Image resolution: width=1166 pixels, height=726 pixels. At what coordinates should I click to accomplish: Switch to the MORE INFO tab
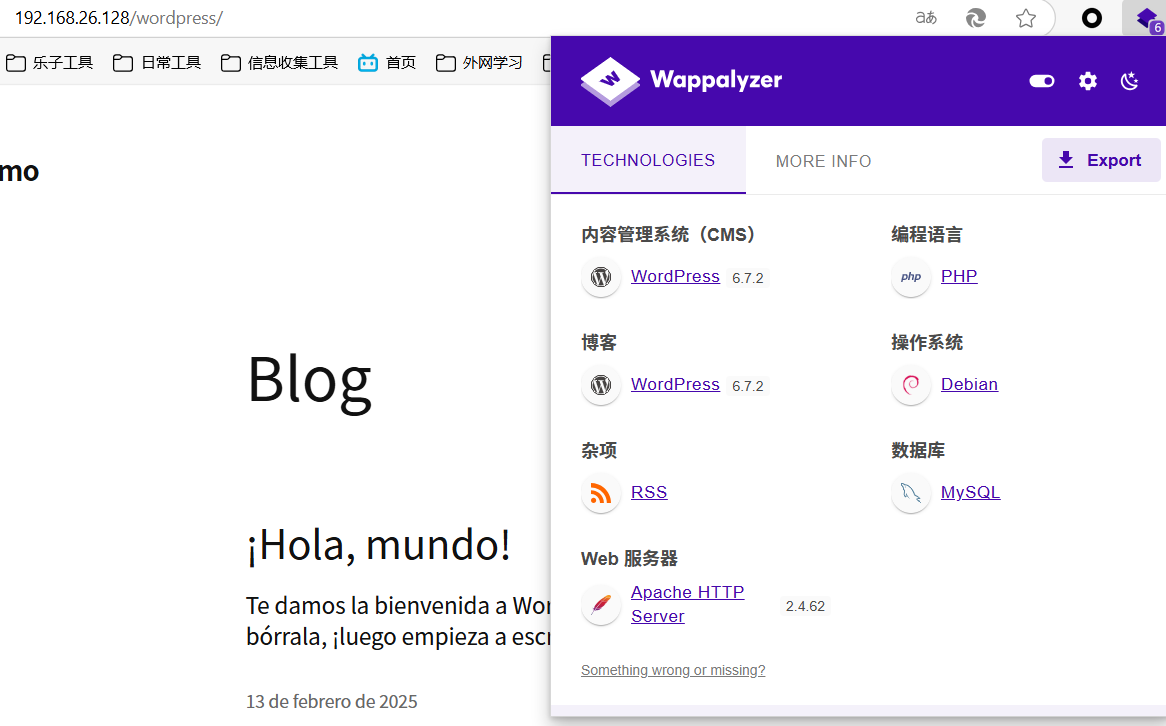(823, 161)
